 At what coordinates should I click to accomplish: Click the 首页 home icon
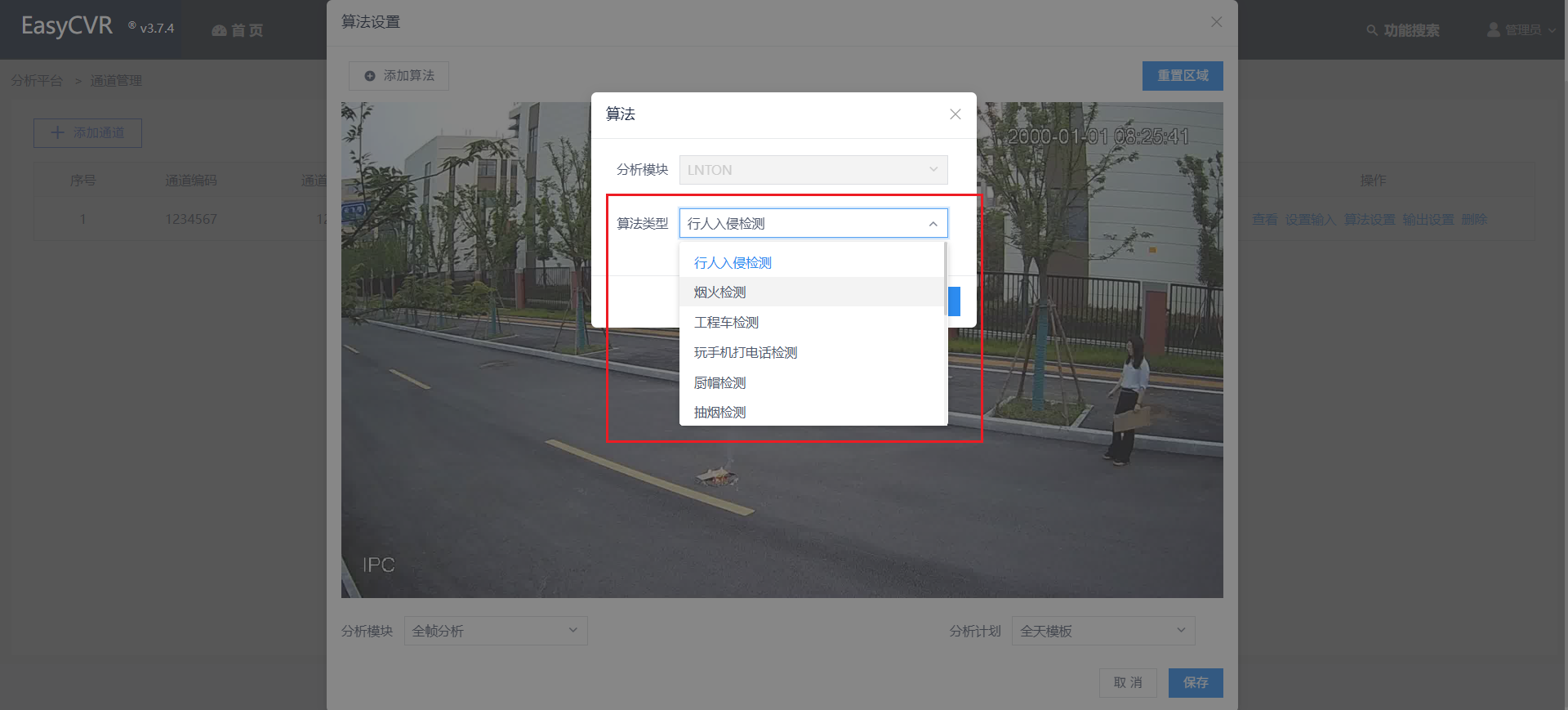pyautogui.click(x=219, y=30)
